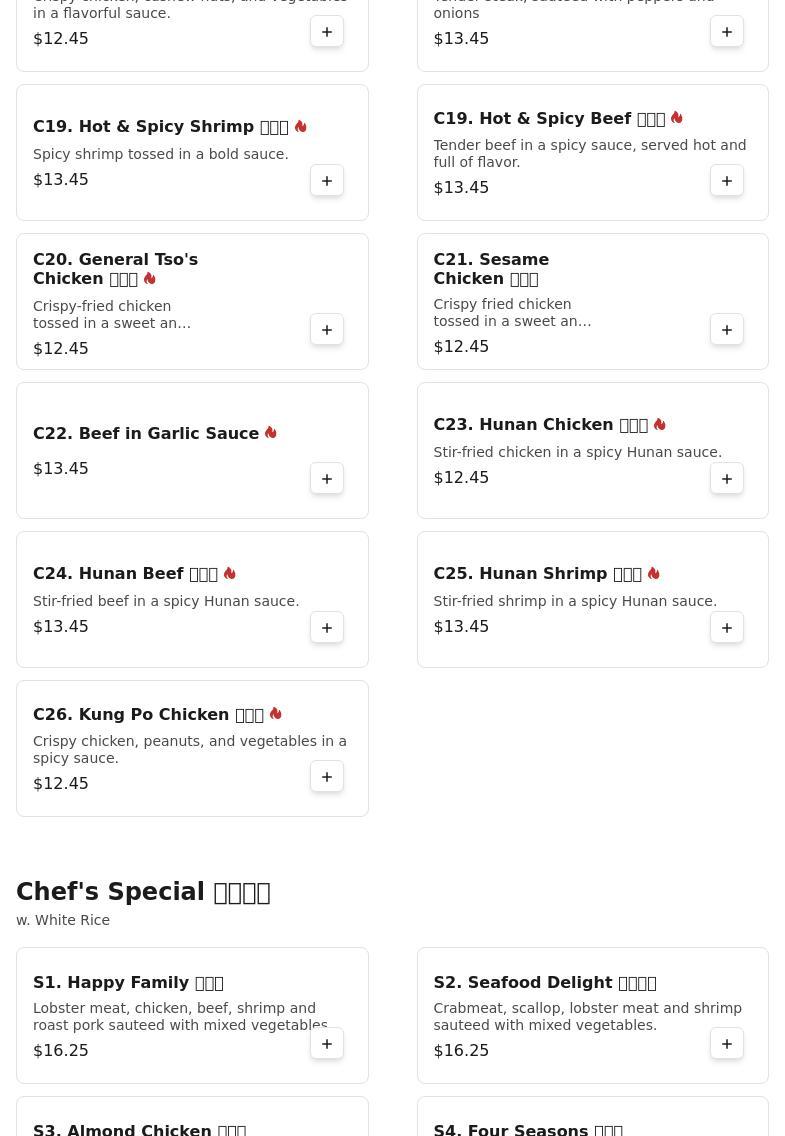This screenshot has width=785, height=1136.
Task: Click the $13.45 price under Hunan Beef
Action: pos(61,627)
